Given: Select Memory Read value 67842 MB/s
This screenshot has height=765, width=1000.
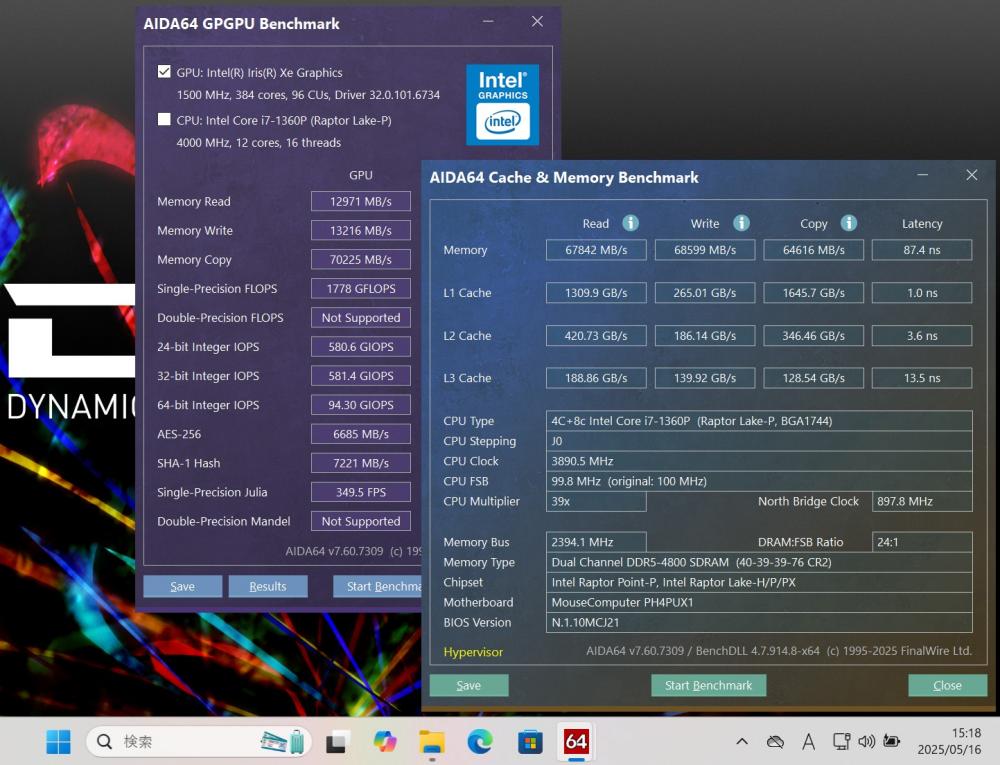Looking at the screenshot, I should point(596,250).
